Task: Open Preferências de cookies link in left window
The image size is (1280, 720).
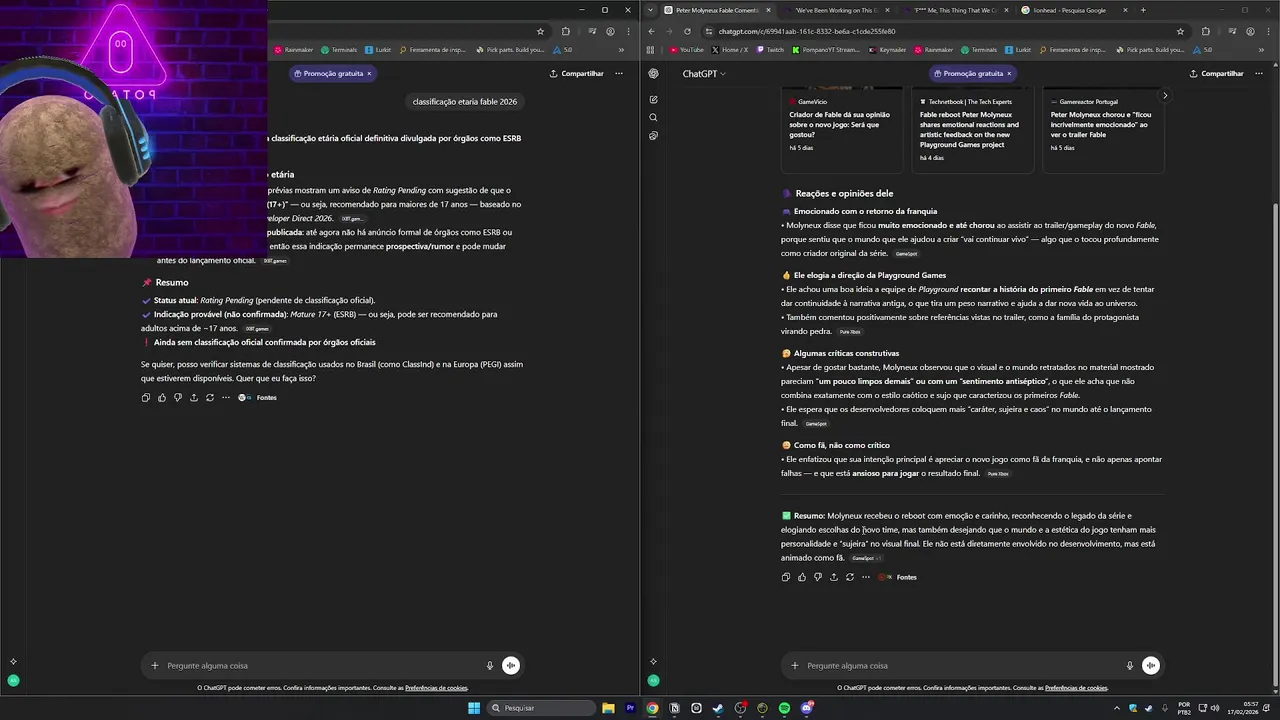Action: click(x=436, y=688)
